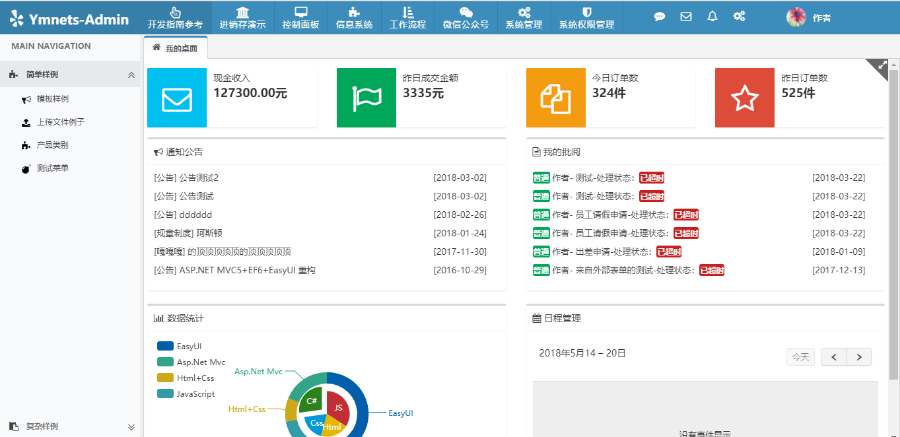Image resolution: width=900 pixels, height=437 pixels.
Task: Click the green flag tile for 昨日成交金额
Action: pyautogui.click(x=366, y=98)
